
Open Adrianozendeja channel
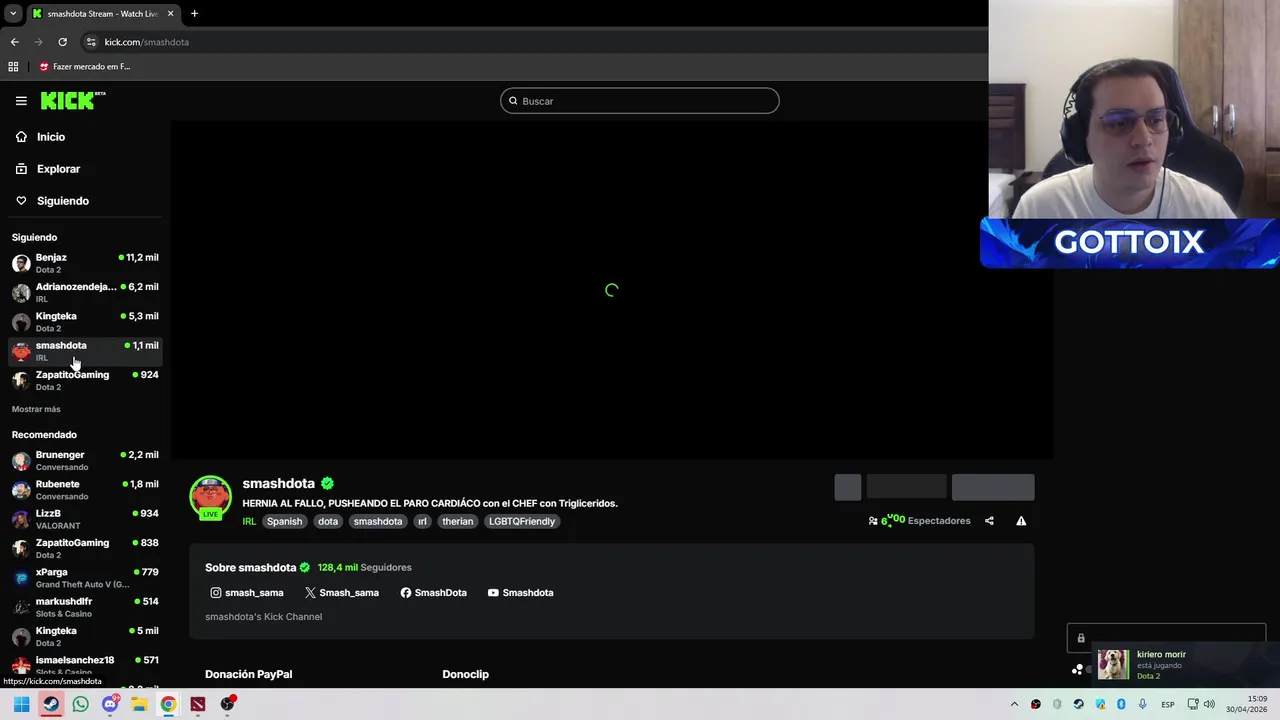tap(85, 292)
